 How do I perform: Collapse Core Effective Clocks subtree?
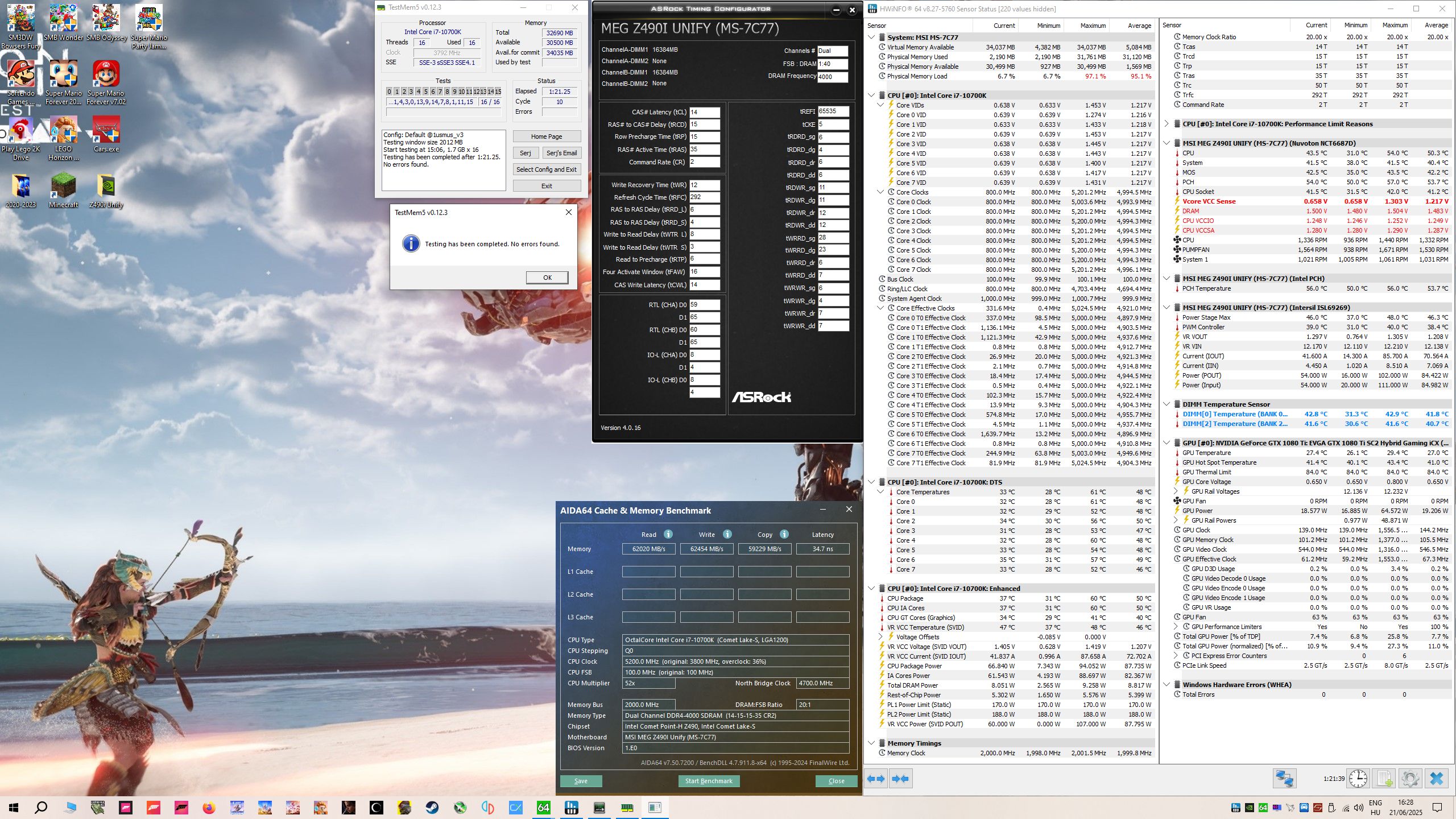coord(880,308)
